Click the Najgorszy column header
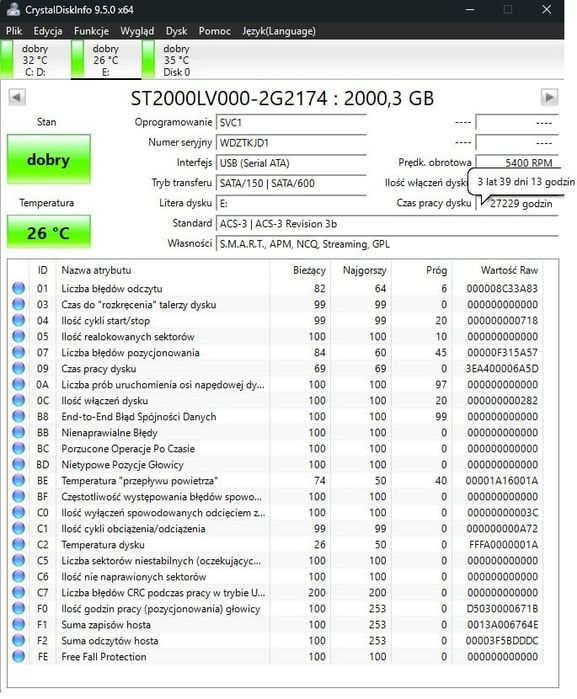This screenshot has width=577, height=699. (362, 270)
